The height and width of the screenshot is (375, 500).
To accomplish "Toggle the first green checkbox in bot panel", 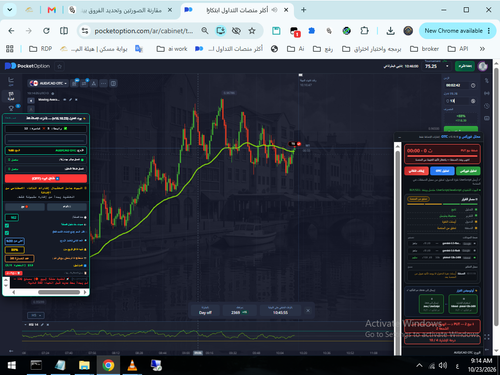I will pos(7,226).
